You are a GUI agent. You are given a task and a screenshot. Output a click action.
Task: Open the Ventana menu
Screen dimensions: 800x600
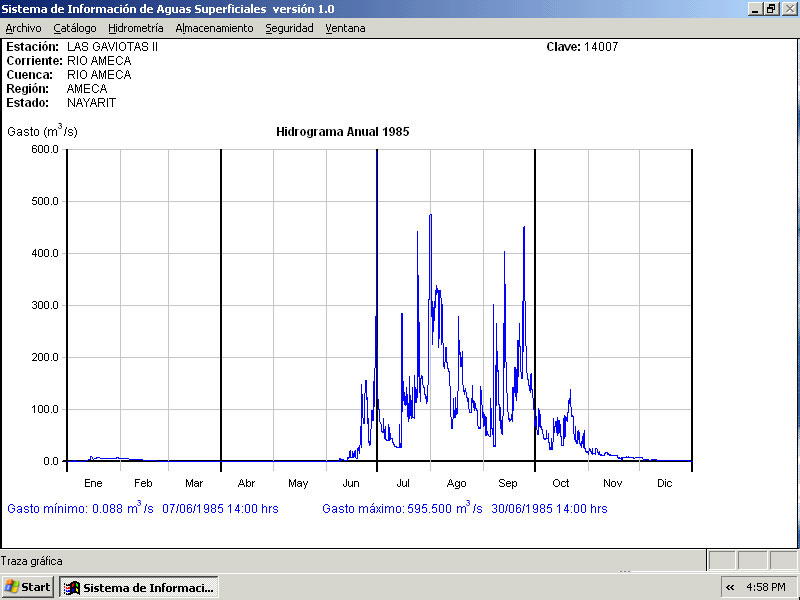click(x=345, y=28)
